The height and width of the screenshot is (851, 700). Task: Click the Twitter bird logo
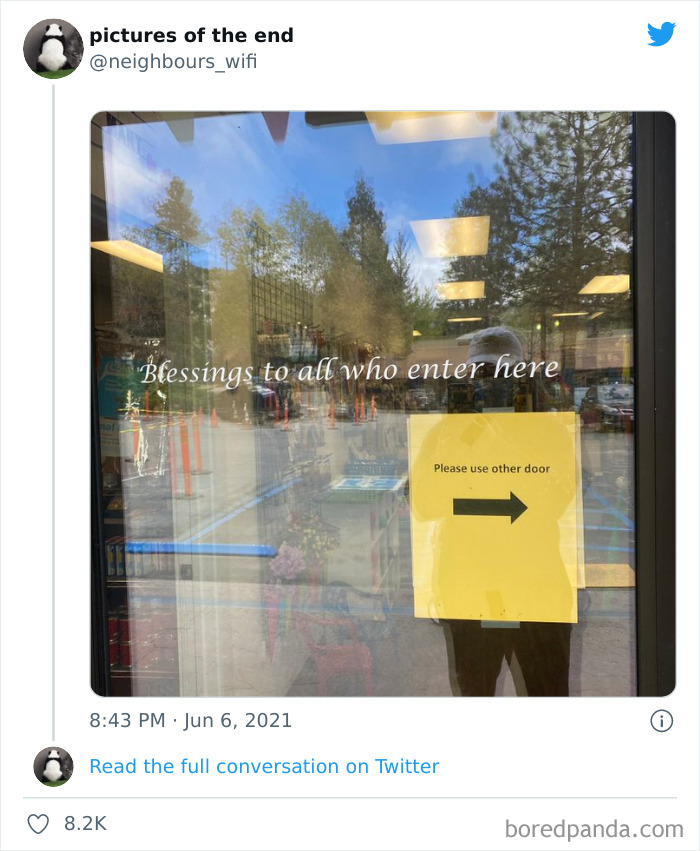661,34
